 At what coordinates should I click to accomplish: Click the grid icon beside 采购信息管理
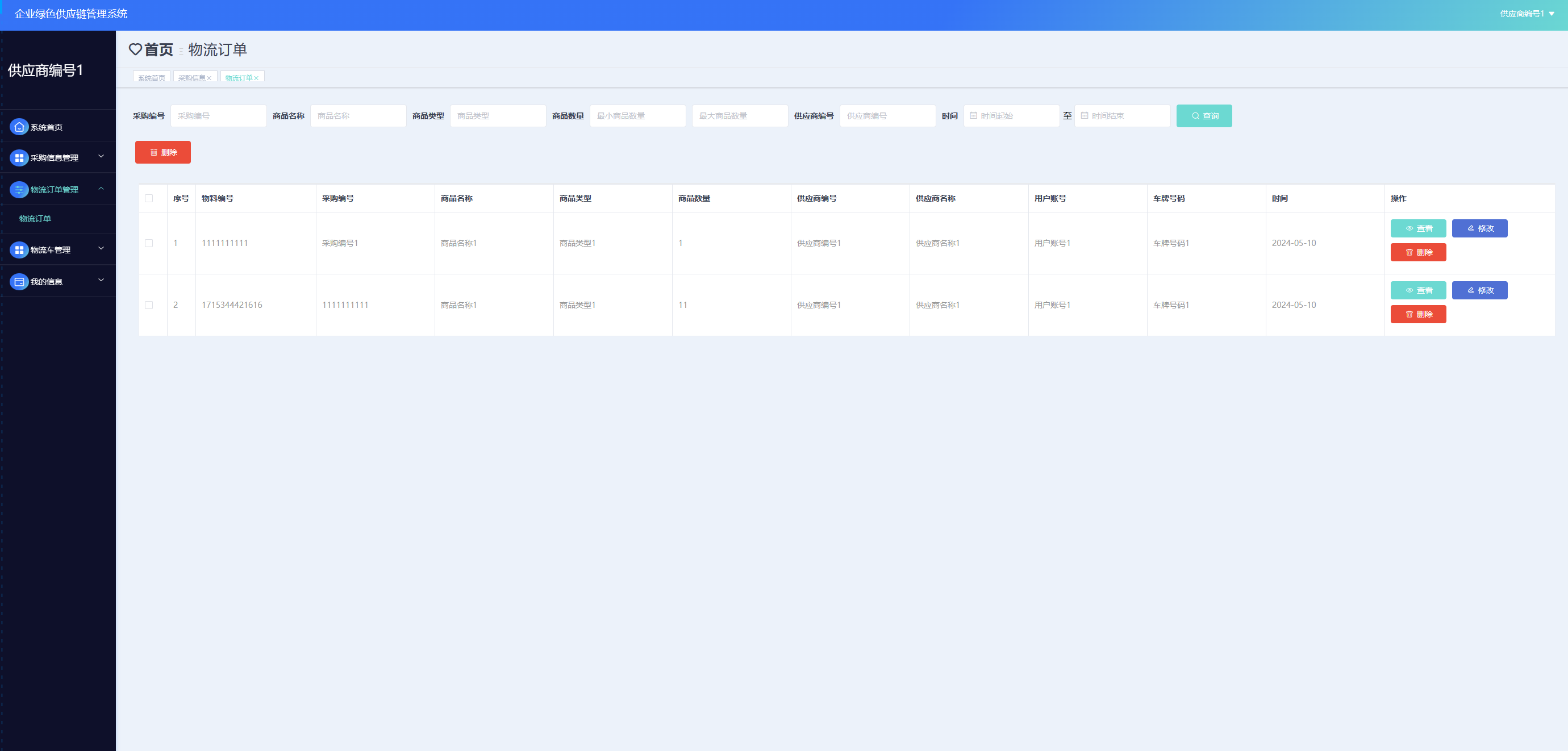[x=19, y=158]
